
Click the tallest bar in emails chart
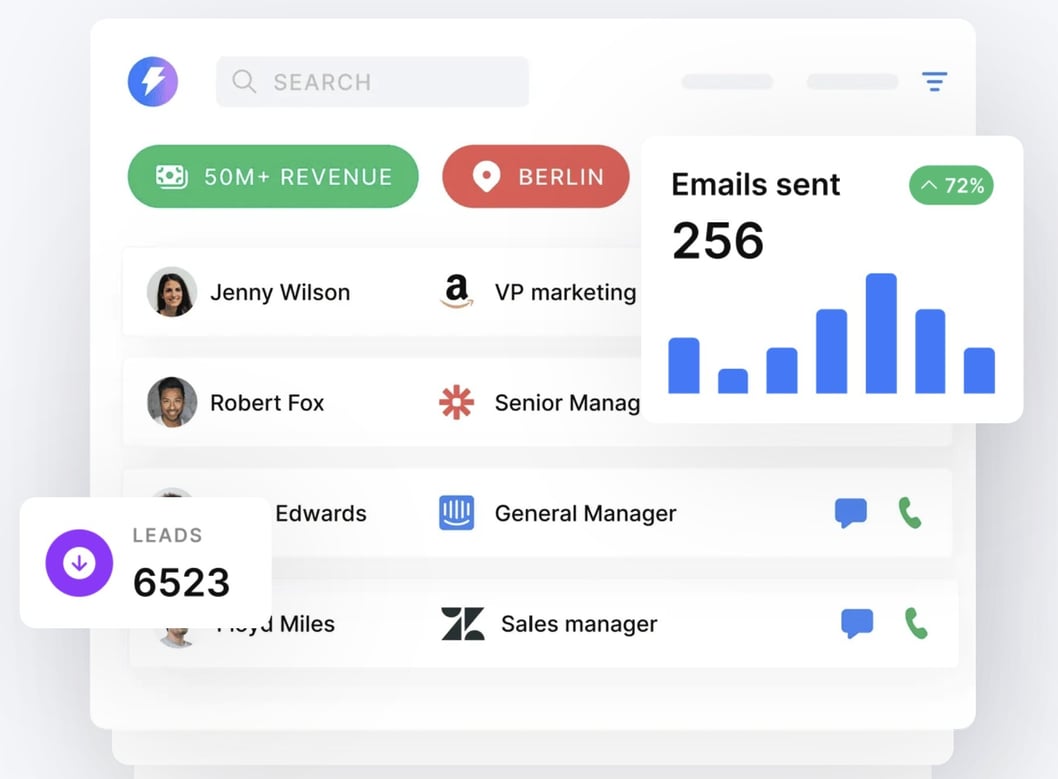coord(881,333)
